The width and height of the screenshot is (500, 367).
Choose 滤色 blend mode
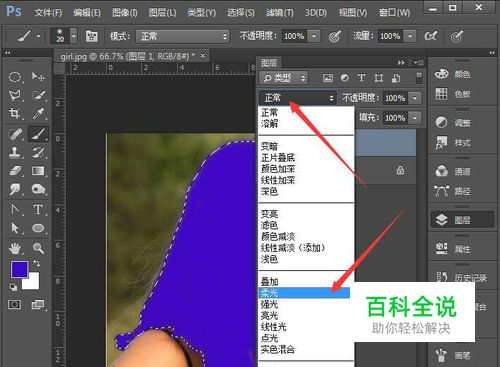tap(269, 225)
